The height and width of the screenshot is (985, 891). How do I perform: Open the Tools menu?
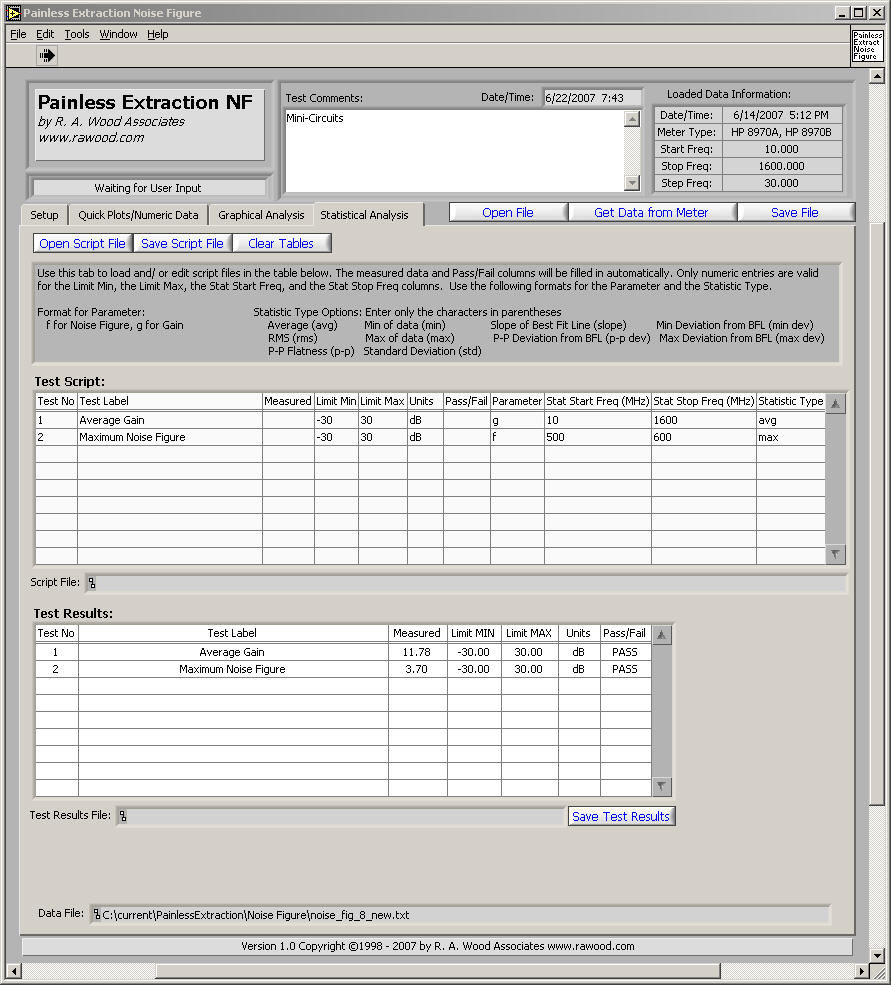pos(77,34)
